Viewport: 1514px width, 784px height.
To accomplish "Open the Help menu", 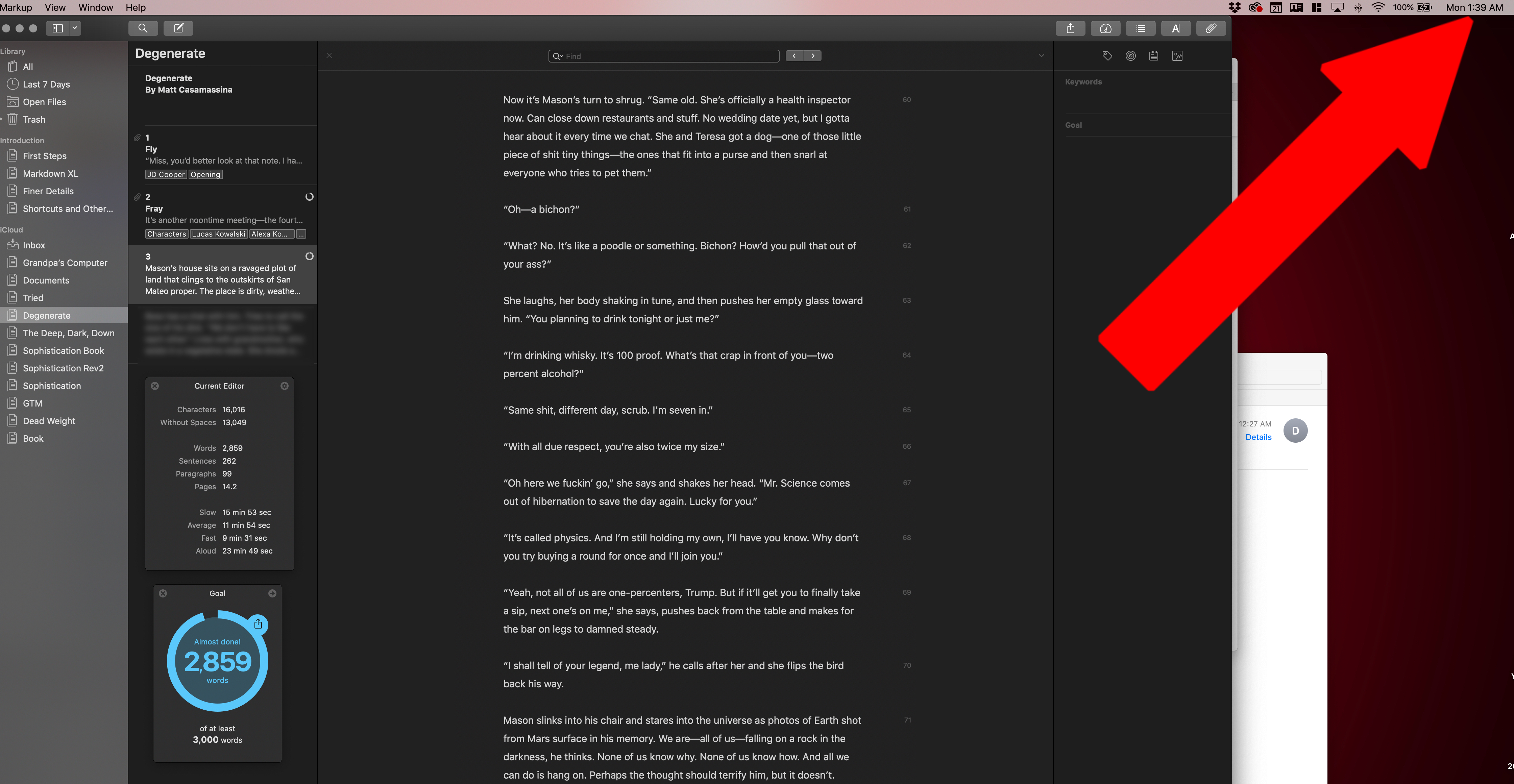I will pos(135,8).
